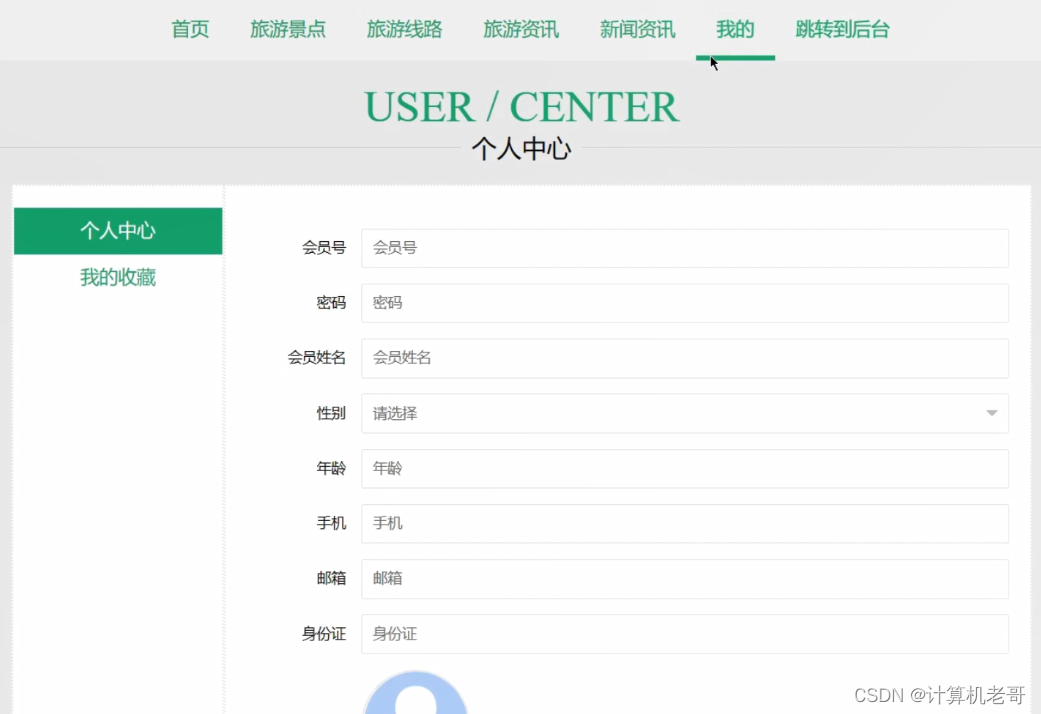Select 个人中心 in the sidebar
This screenshot has width=1041, height=714.
coord(118,230)
